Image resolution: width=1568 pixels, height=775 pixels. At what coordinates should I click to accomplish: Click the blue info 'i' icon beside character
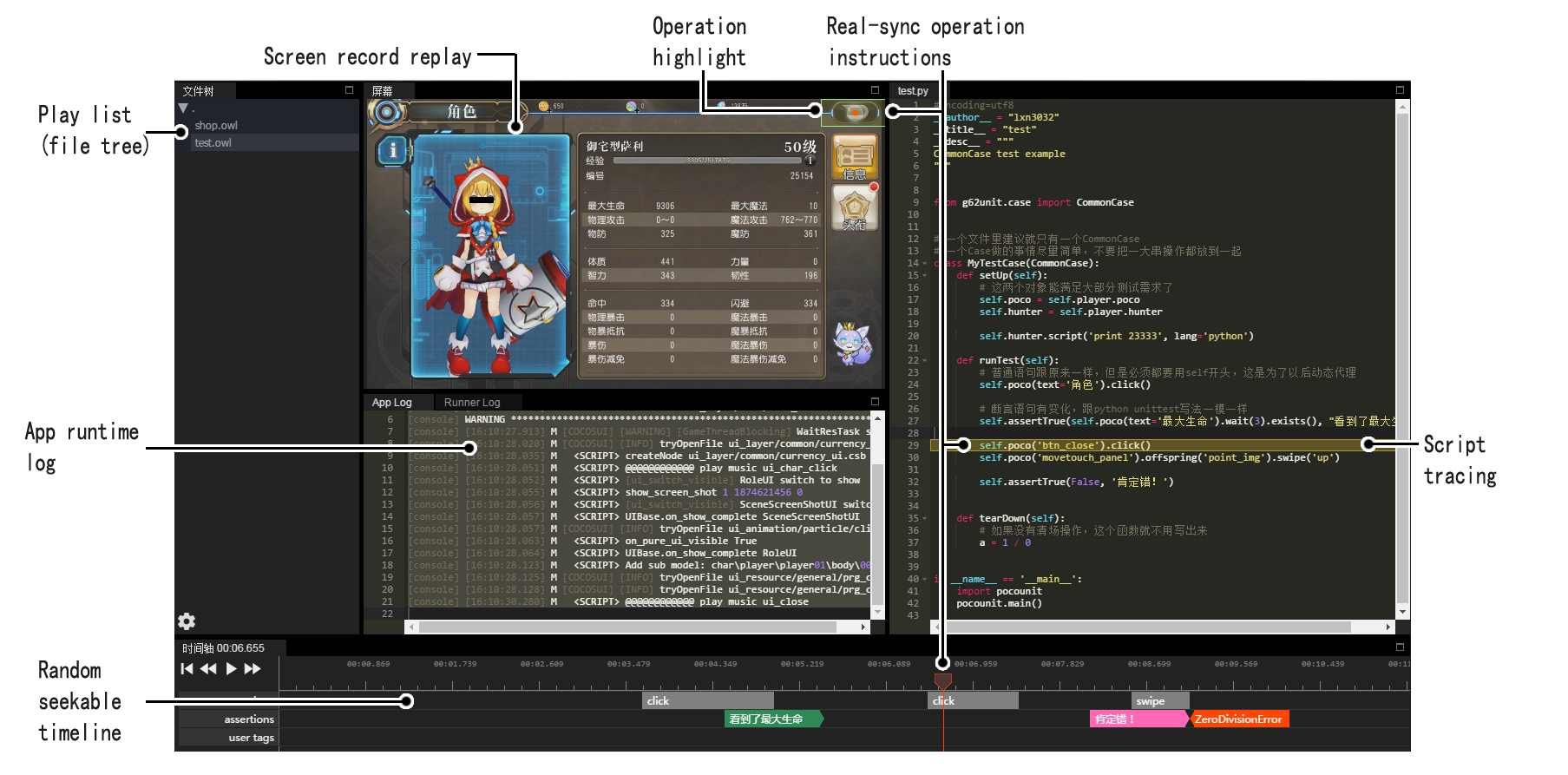point(392,151)
